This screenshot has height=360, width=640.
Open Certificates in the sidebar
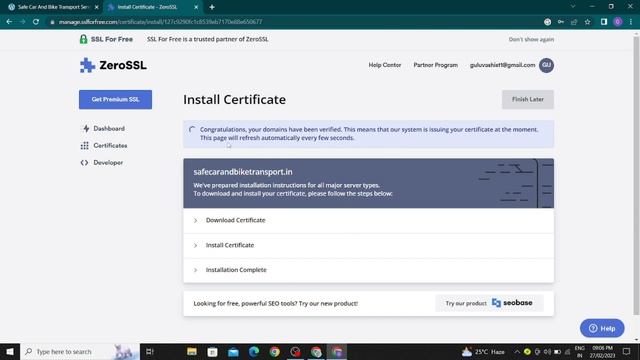(110, 146)
